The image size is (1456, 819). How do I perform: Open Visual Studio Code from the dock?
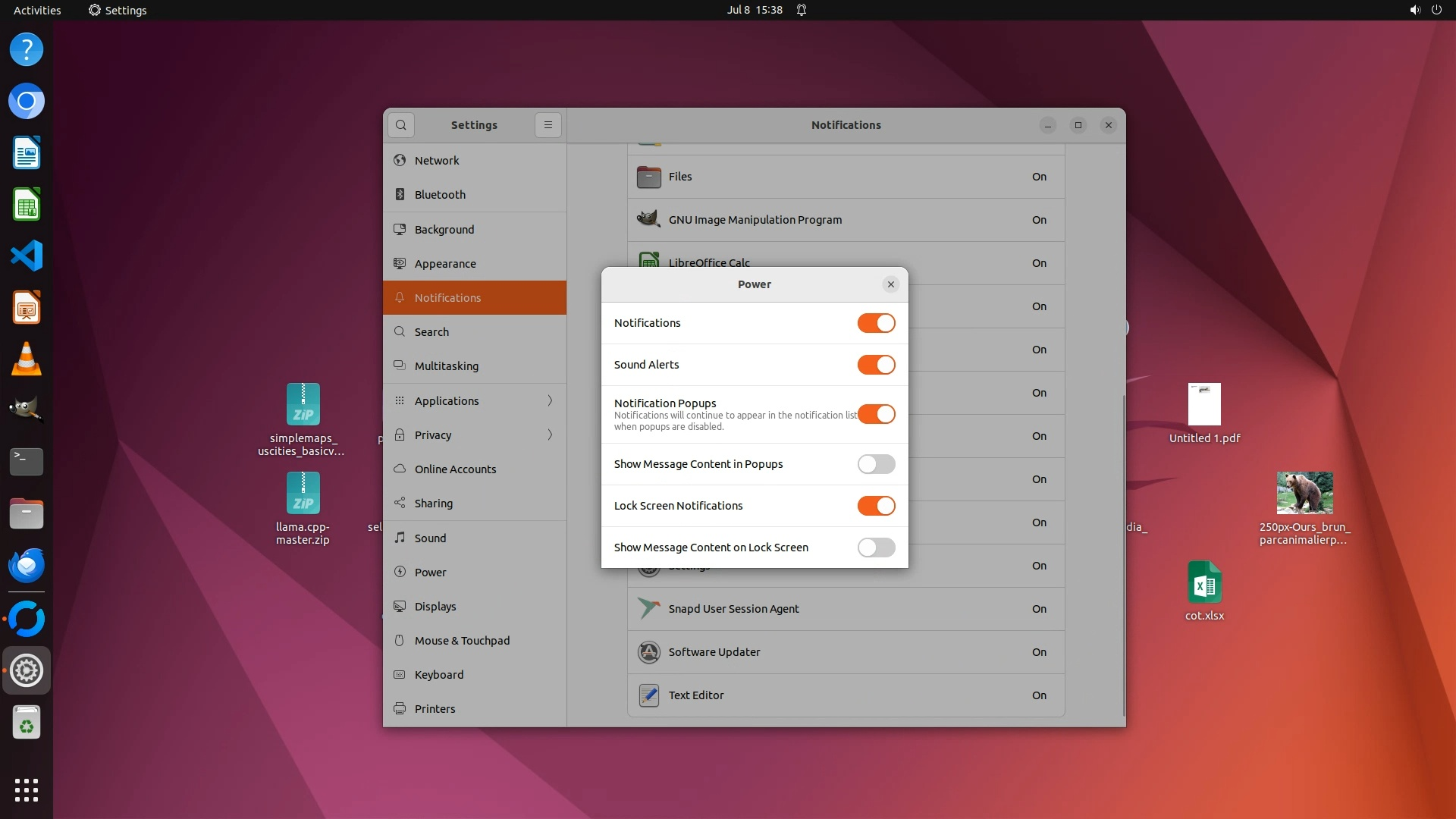27,256
